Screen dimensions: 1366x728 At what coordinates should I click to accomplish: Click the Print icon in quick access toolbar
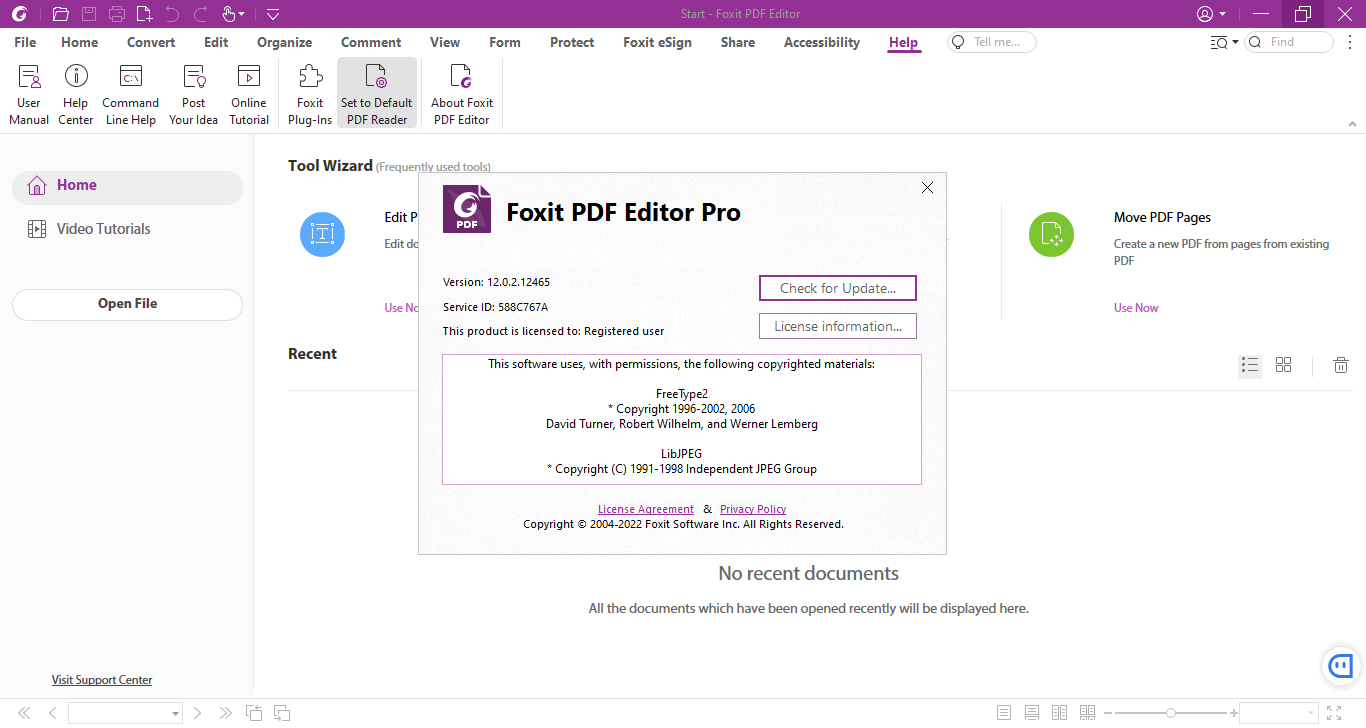tap(116, 14)
